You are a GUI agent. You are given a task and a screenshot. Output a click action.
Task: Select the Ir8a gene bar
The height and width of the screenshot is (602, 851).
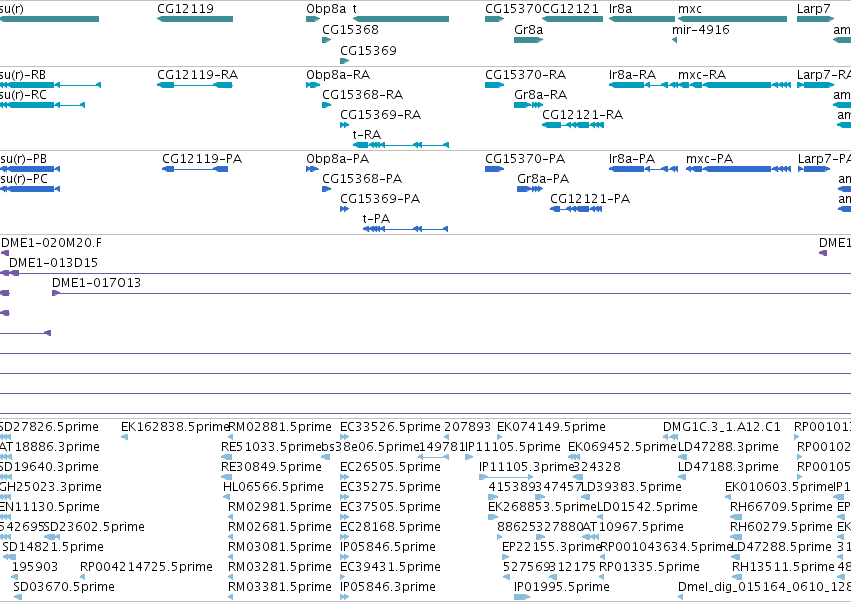click(x=642, y=19)
